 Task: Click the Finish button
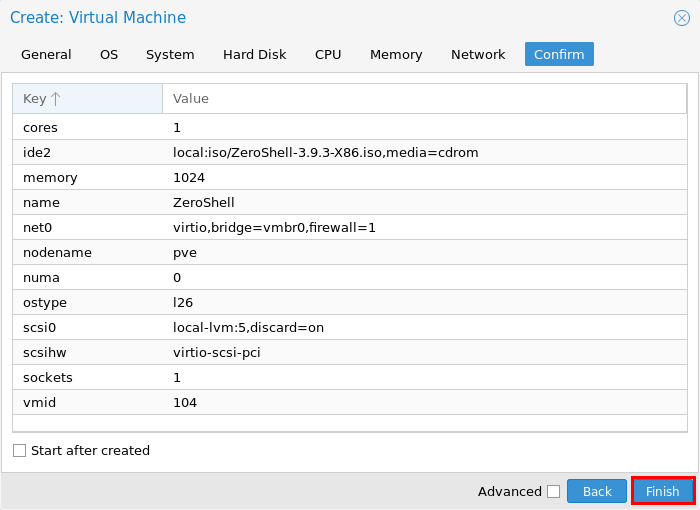tap(662, 491)
